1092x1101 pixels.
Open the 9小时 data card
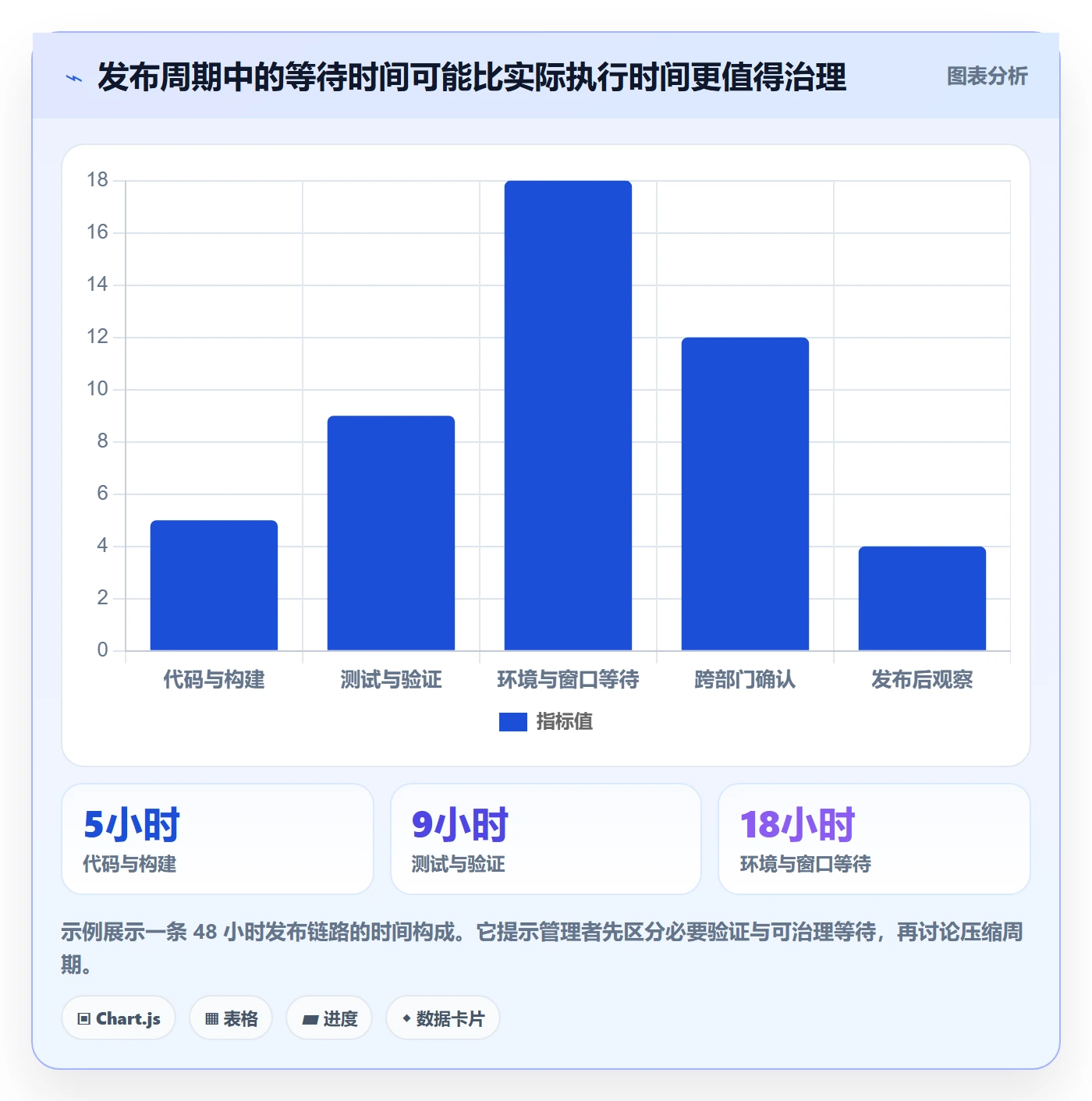546,839
